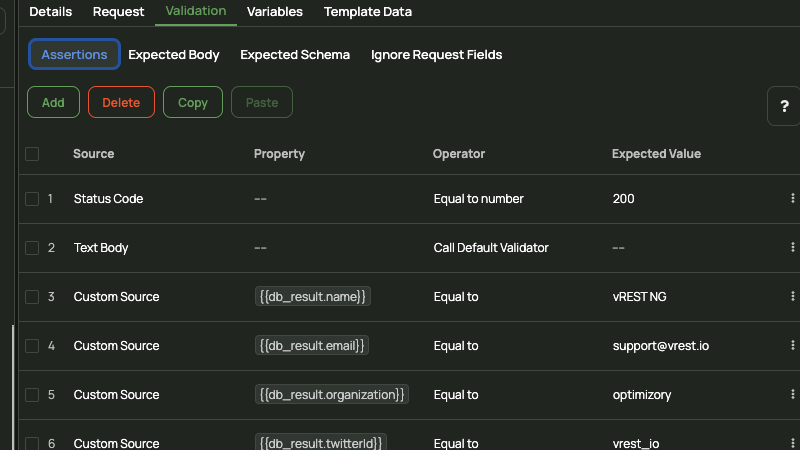Open row 6 twitterId assertion options menu
This screenshot has width=800, height=450.
tap(792, 443)
